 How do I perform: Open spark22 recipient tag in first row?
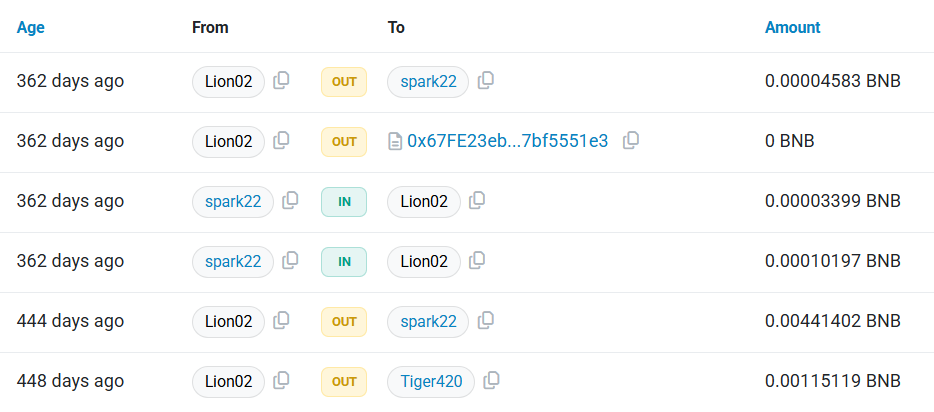(x=428, y=82)
